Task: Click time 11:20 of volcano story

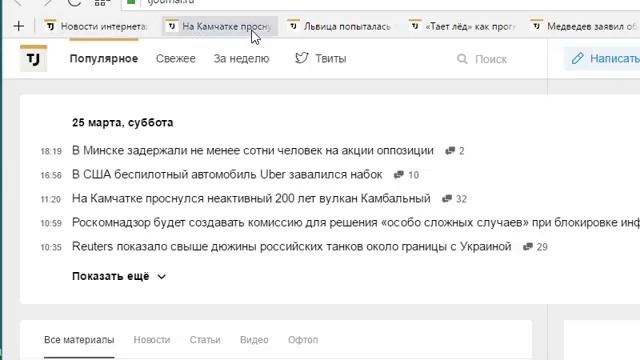Action: [x=51, y=200]
